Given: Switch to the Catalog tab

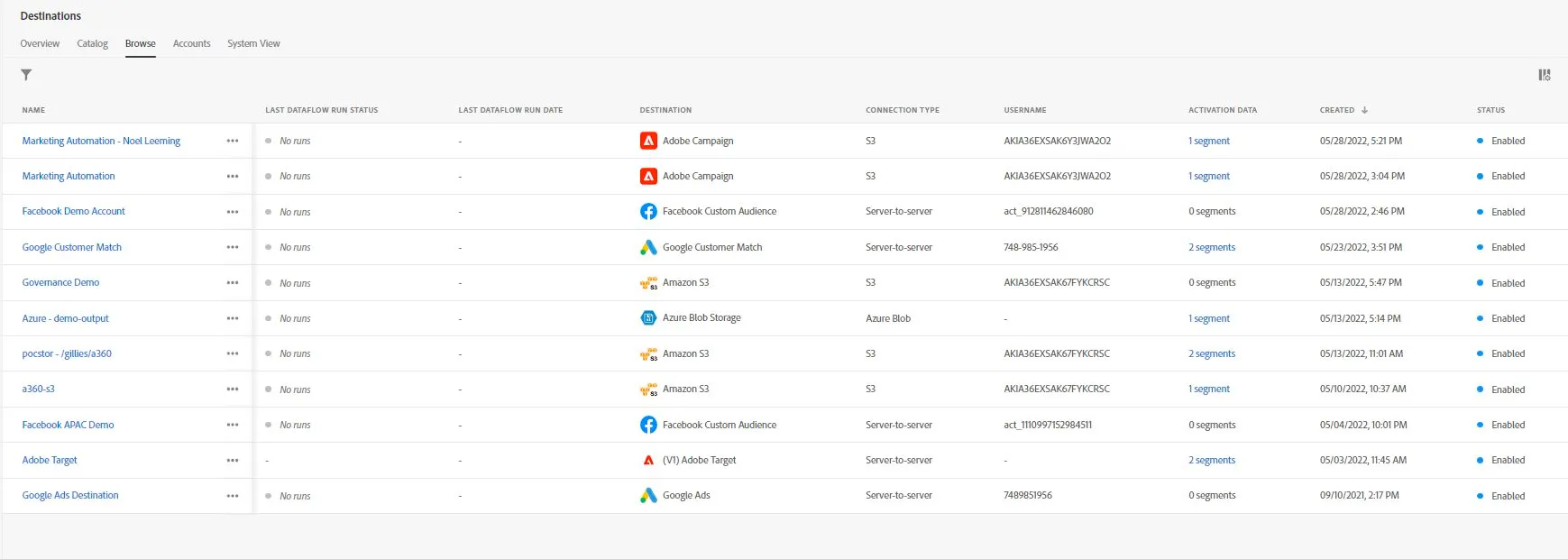Looking at the screenshot, I should [92, 43].
